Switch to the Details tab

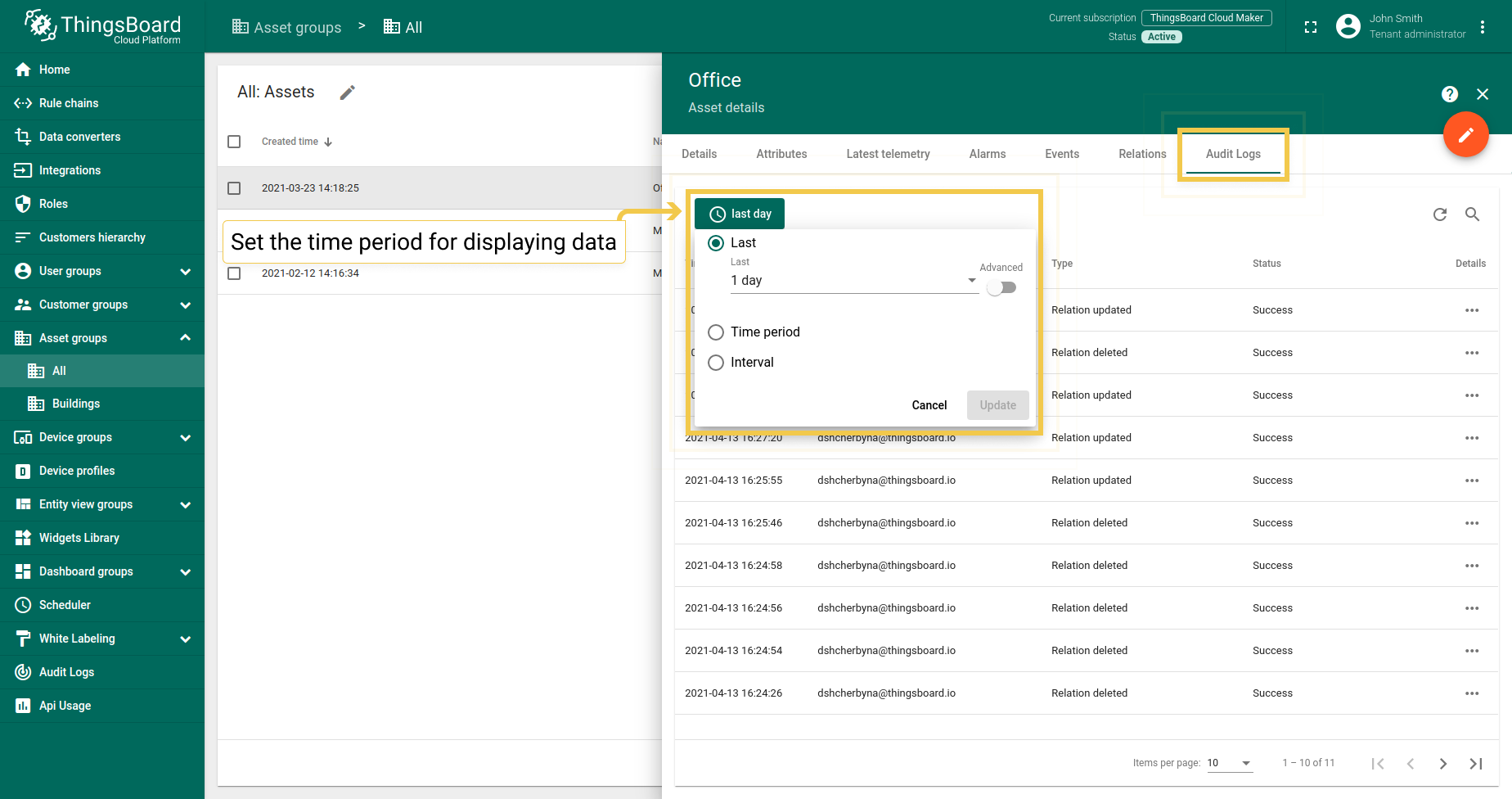click(x=700, y=154)
